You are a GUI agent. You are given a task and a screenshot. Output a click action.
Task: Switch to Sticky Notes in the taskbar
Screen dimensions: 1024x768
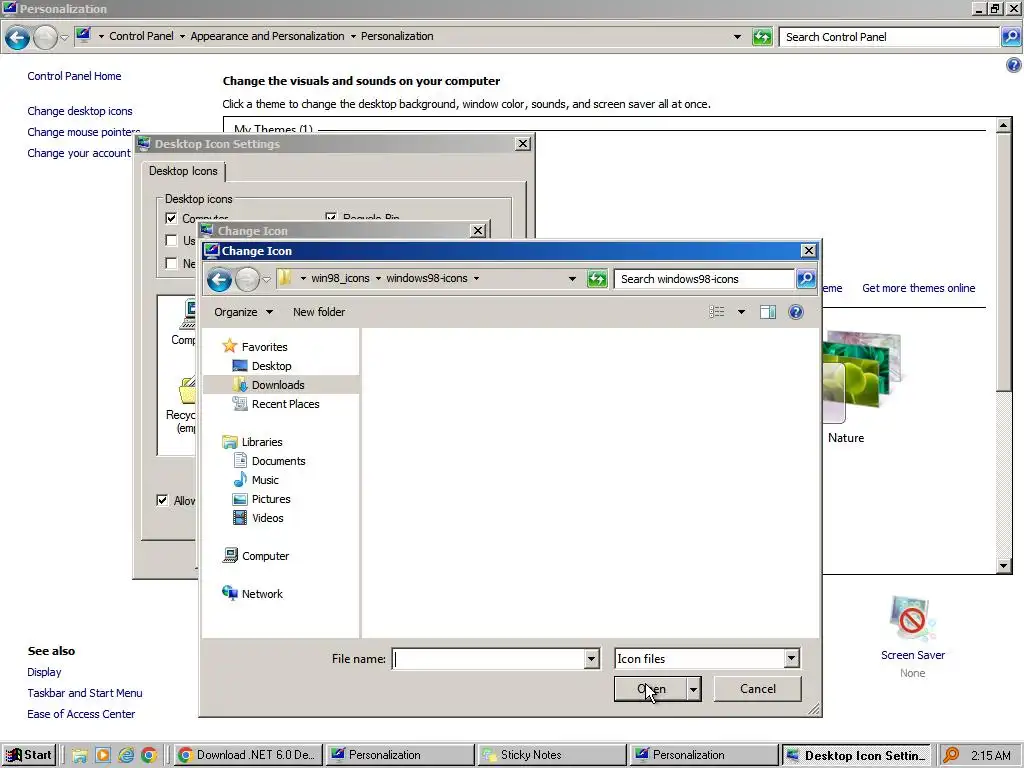(551, 755)
